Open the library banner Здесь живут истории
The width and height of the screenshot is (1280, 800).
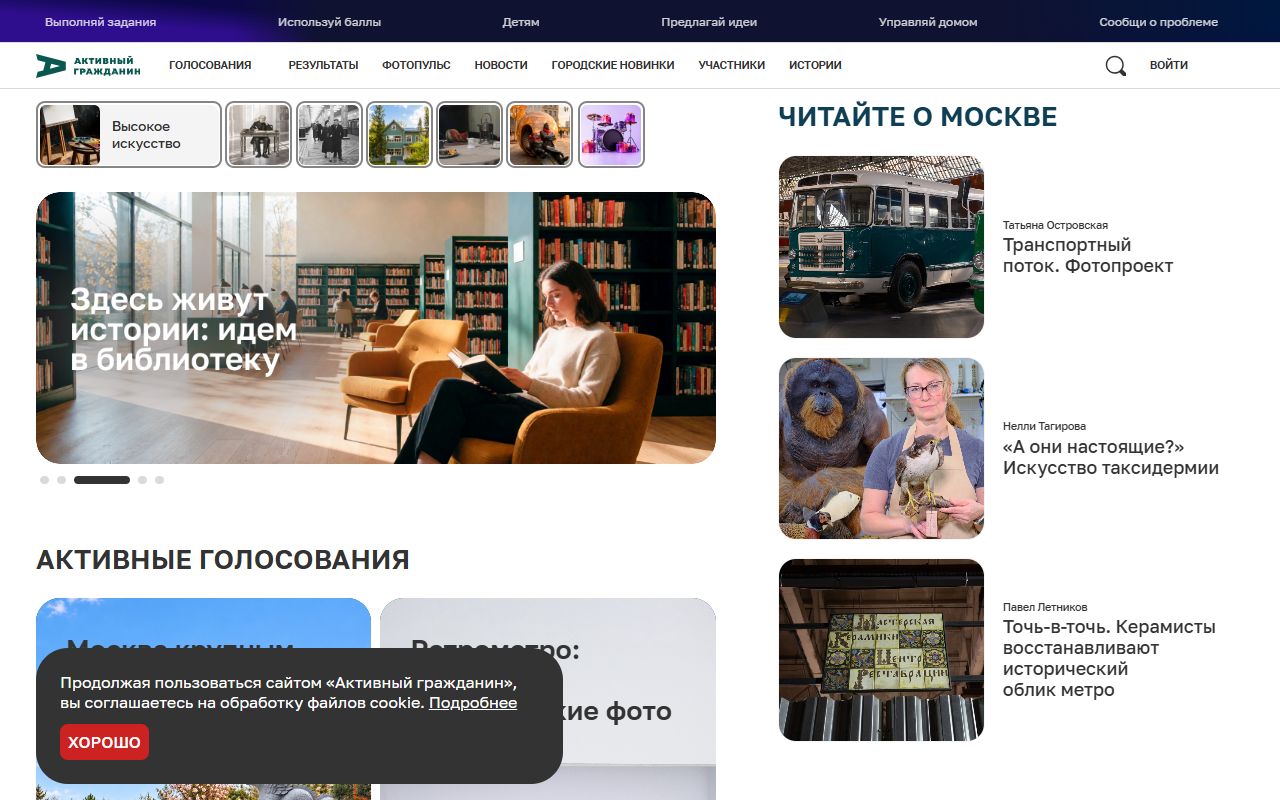point(376,328)
